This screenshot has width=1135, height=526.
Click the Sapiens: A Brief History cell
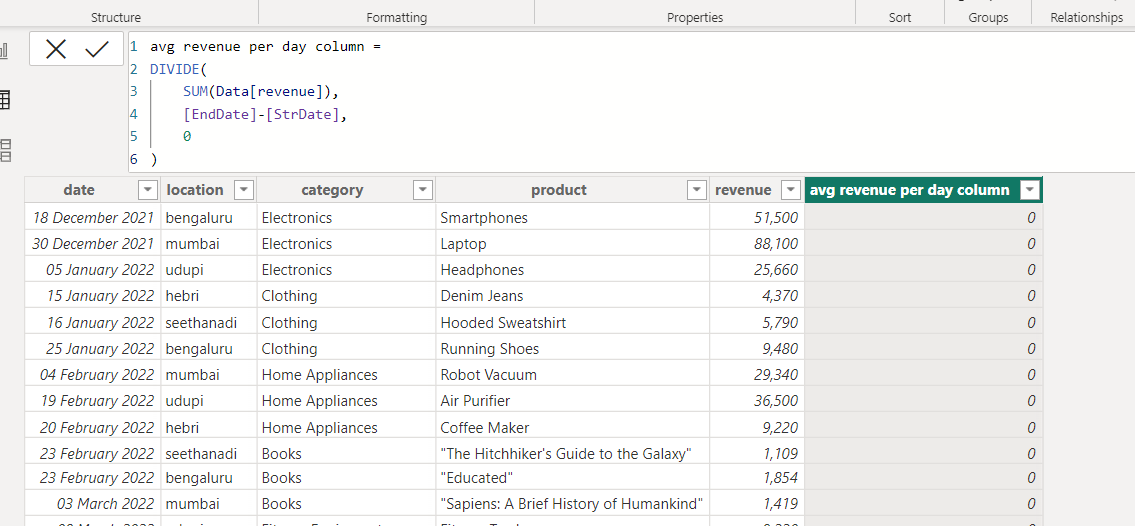573,504
